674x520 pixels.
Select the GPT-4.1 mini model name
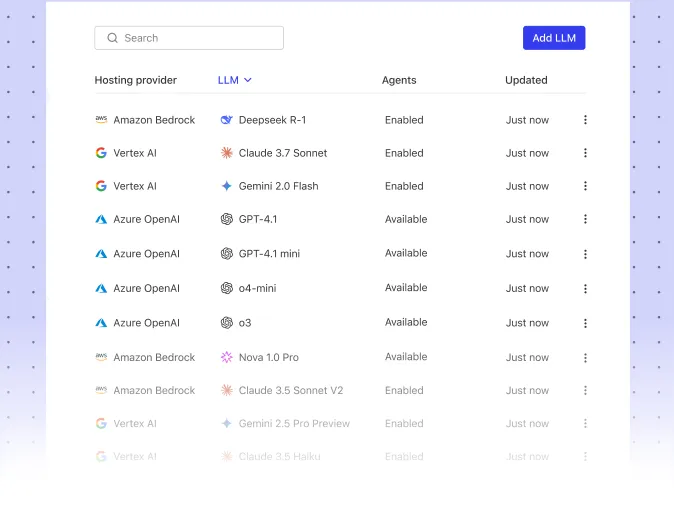pos(269,254)
